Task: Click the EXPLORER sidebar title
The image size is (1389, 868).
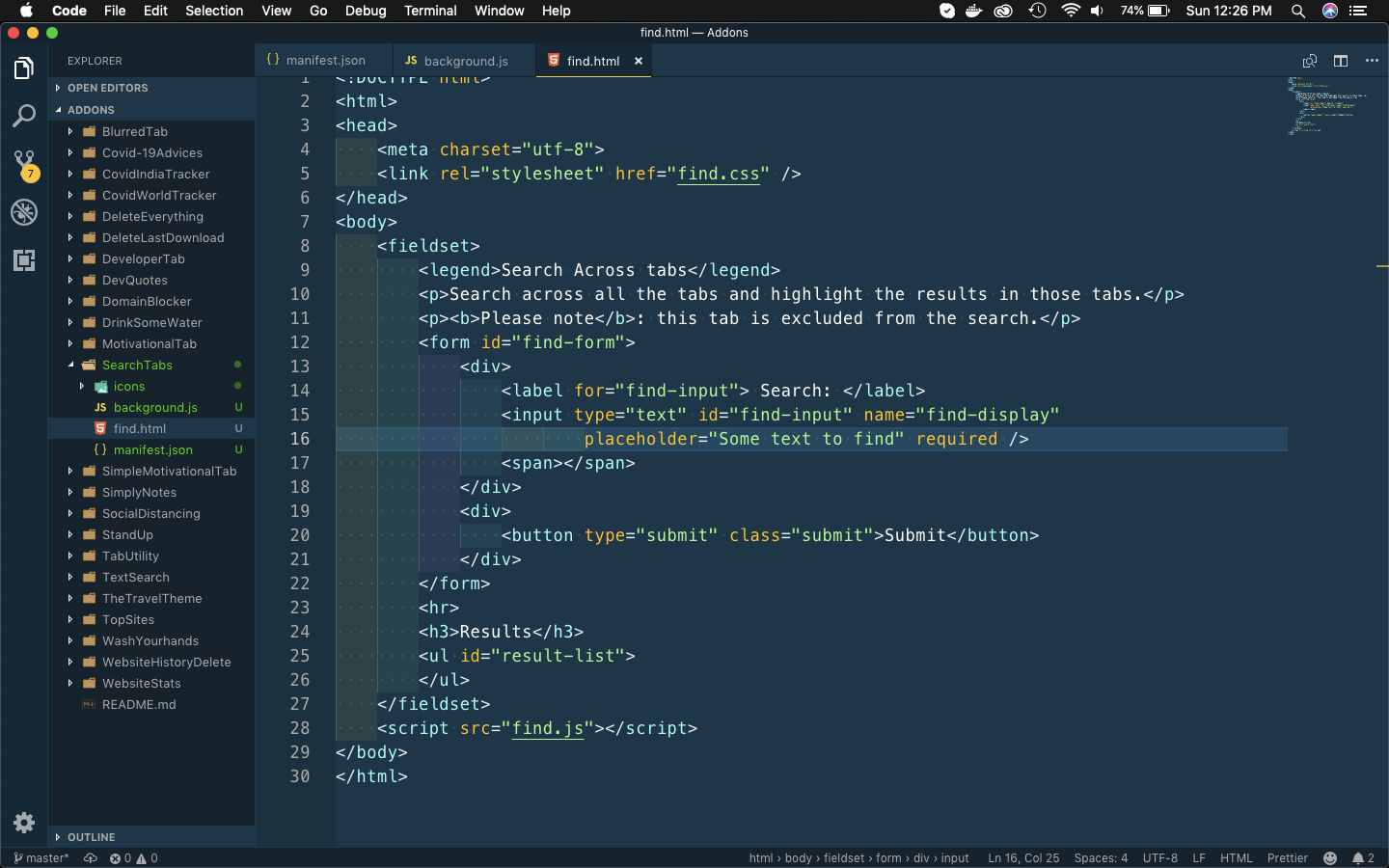Action: [x=95, y=61]
